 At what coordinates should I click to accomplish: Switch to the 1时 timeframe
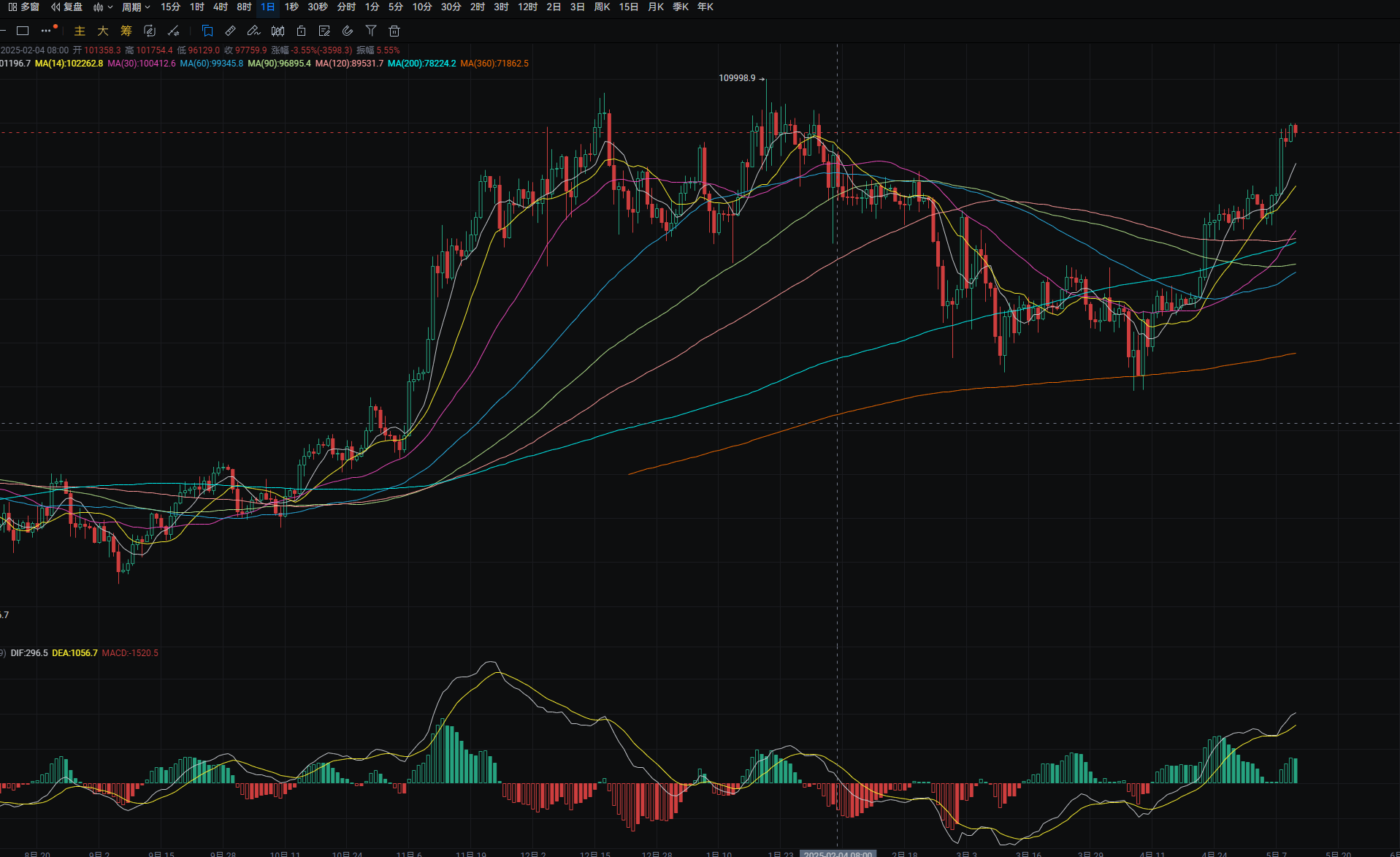tap(196, 7)
